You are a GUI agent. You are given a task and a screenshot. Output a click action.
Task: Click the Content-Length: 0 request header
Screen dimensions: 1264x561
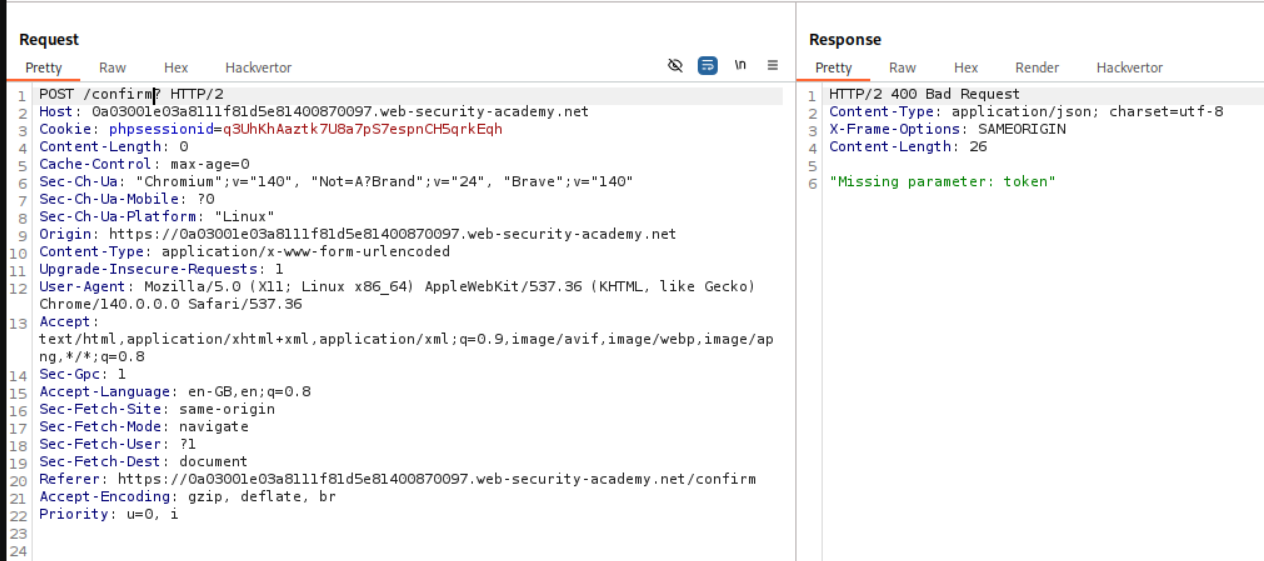point(113,147)
